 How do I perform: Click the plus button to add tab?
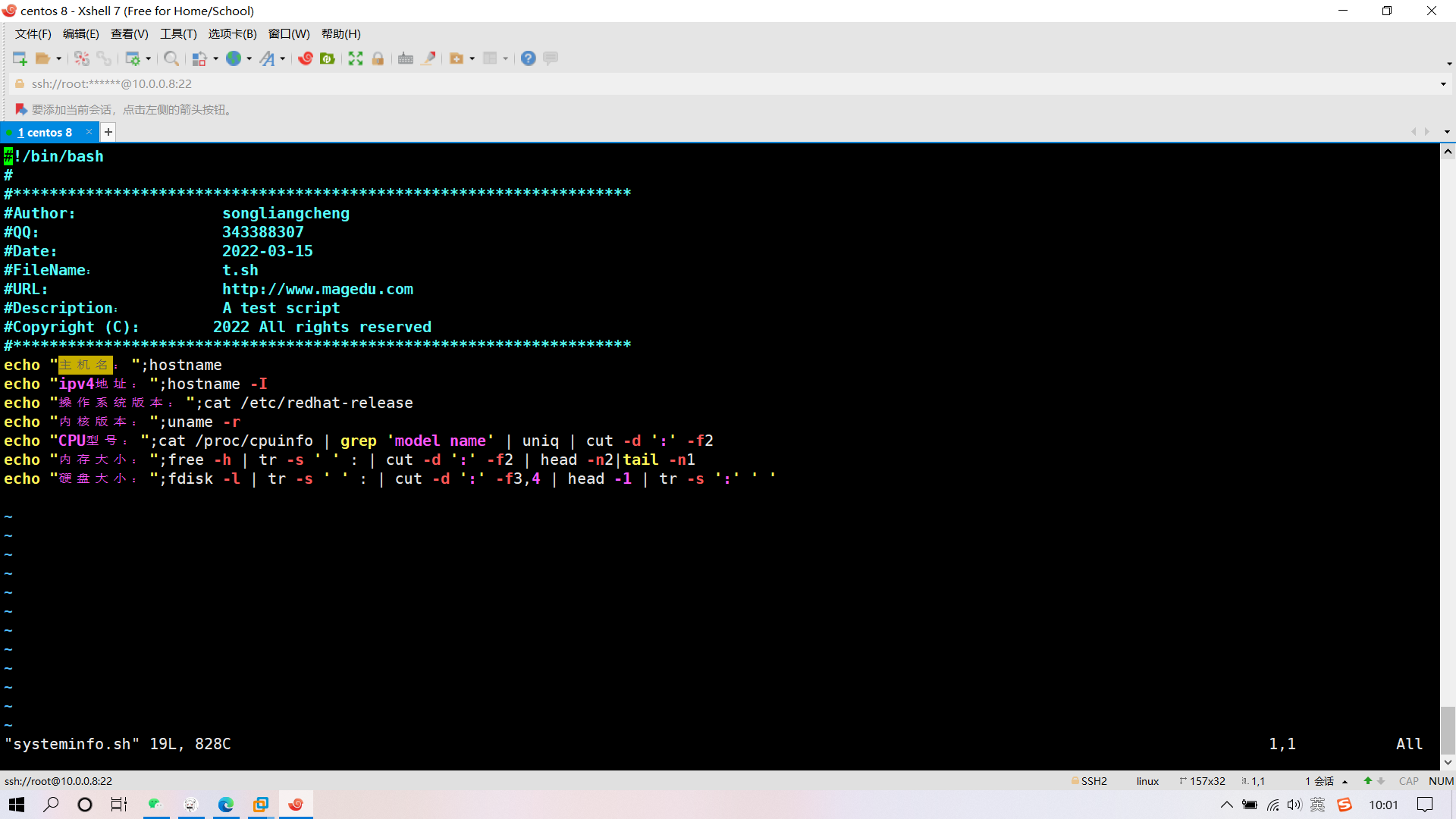(x=108, y=132)
